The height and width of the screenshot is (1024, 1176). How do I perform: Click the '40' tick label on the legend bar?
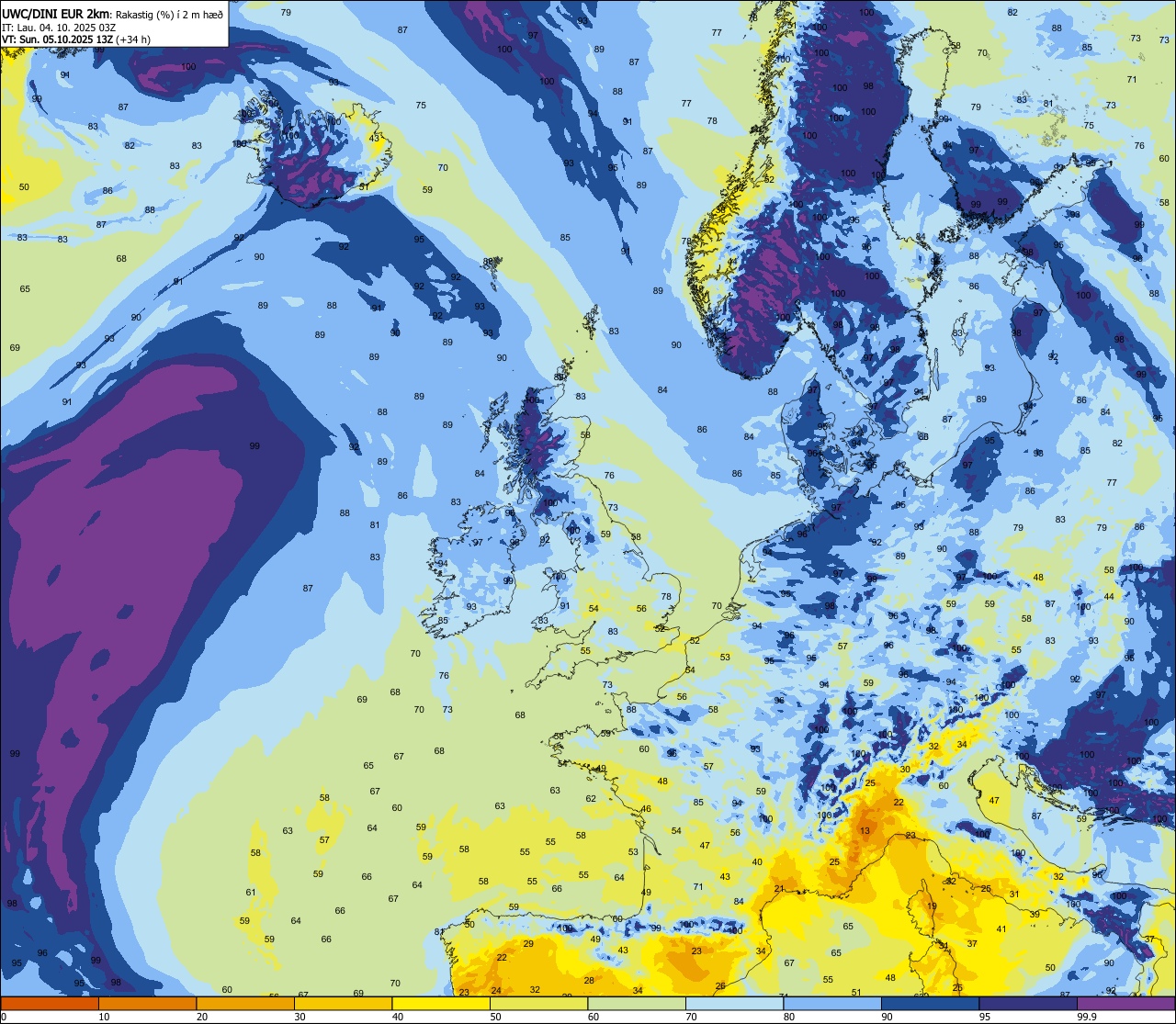pyautogui.click(x=398, y=1017)
